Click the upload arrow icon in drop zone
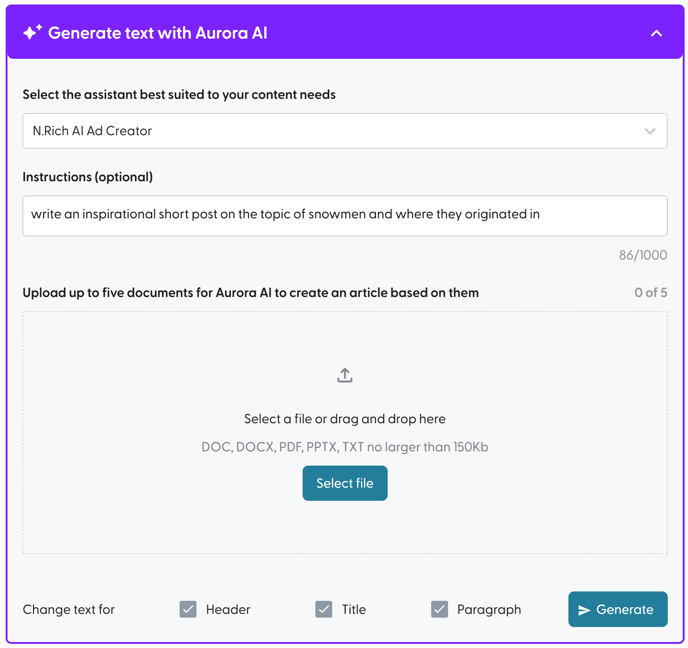The width and height of the screenshot is (688, 648). tap(345, 375)
